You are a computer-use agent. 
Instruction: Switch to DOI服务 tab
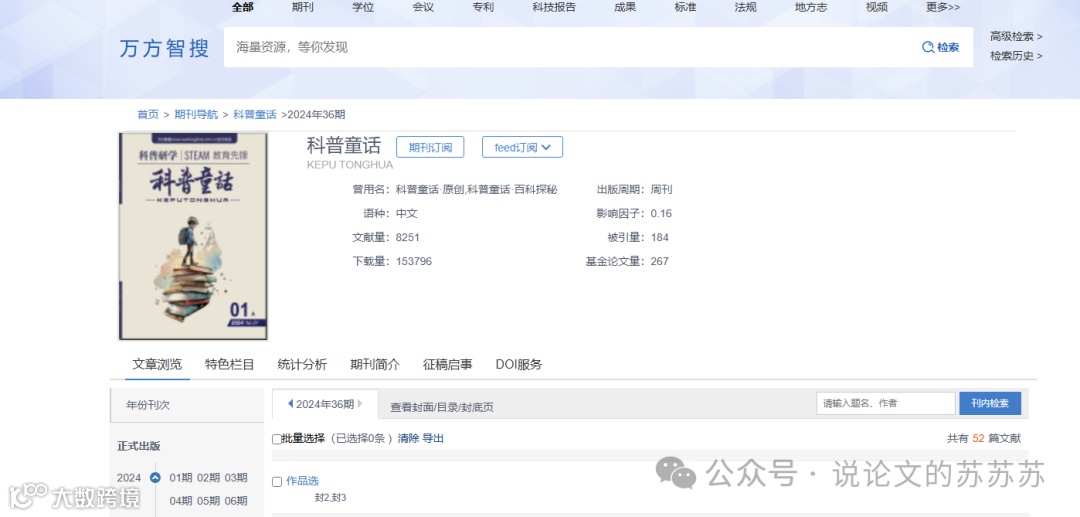[519, 364]
